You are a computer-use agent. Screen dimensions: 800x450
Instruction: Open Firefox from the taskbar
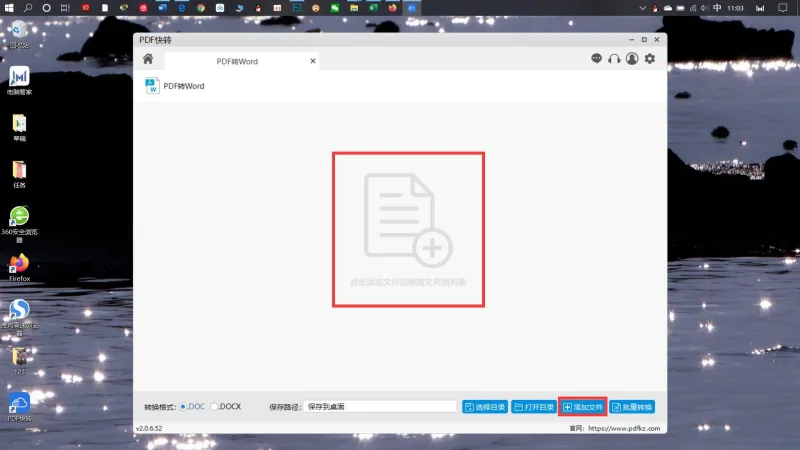coord(392,8)
